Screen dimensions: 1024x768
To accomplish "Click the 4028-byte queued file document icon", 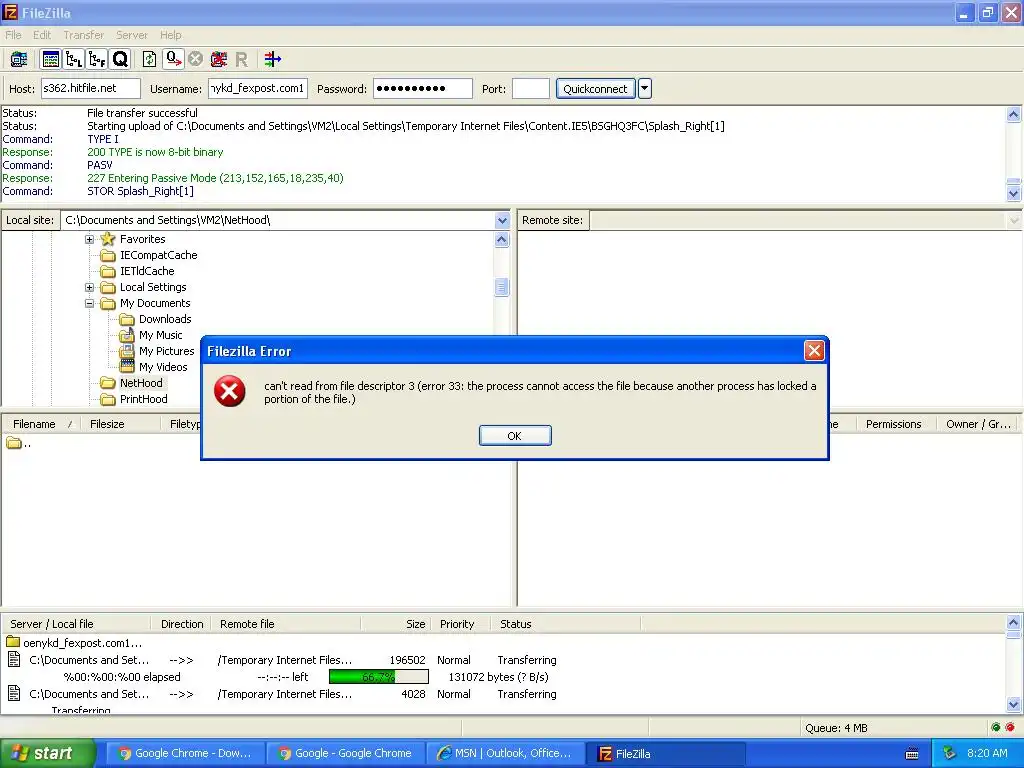I will [x=14, y=694].
